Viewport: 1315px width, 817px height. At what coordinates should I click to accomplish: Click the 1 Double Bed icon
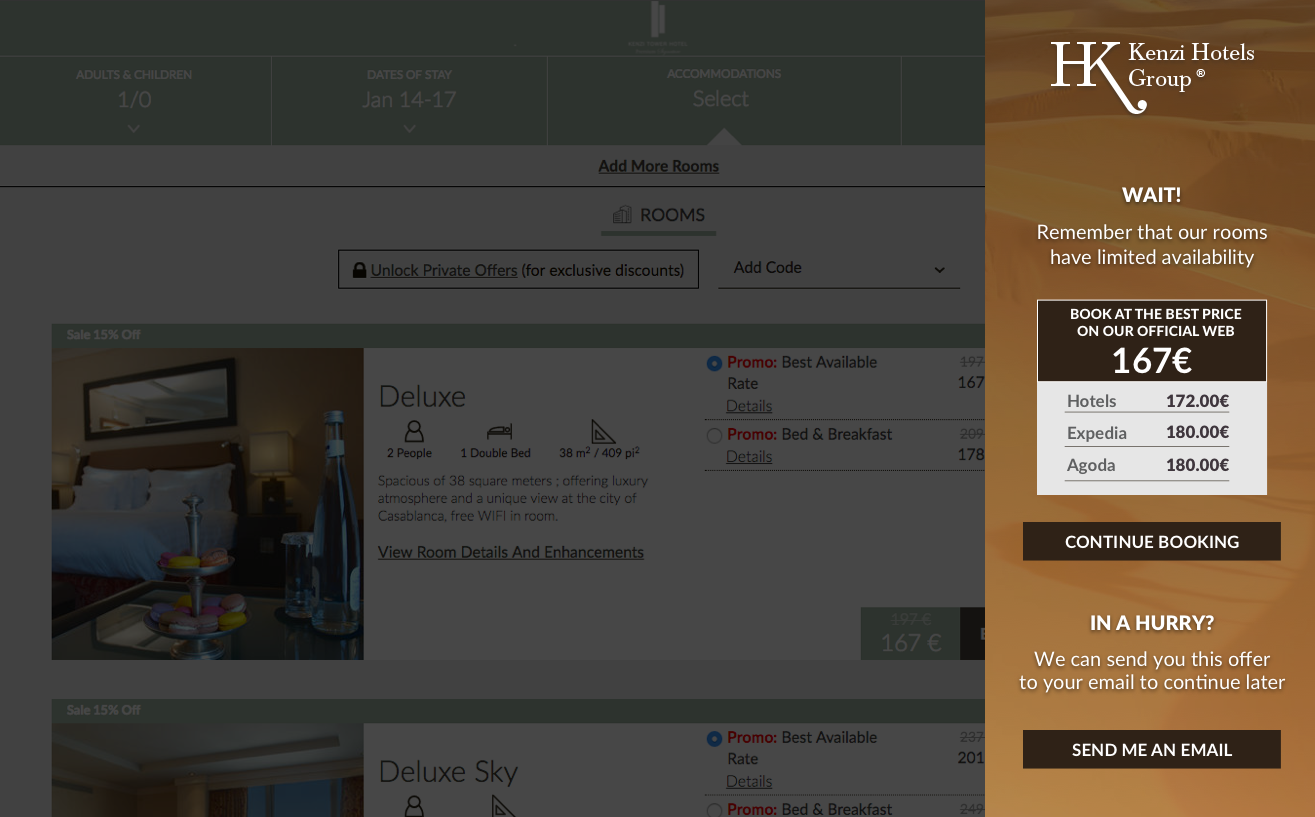[499, 432]
